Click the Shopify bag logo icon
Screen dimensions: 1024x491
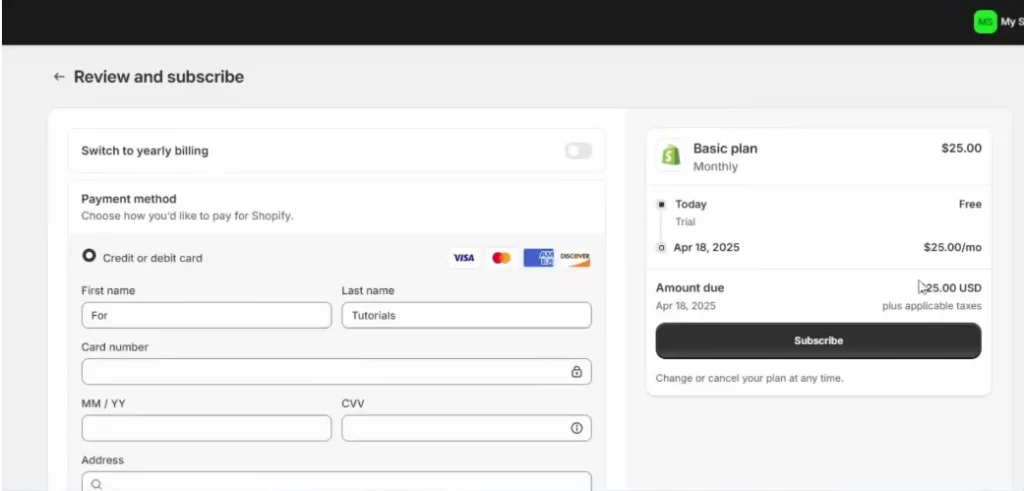[669, 155]
